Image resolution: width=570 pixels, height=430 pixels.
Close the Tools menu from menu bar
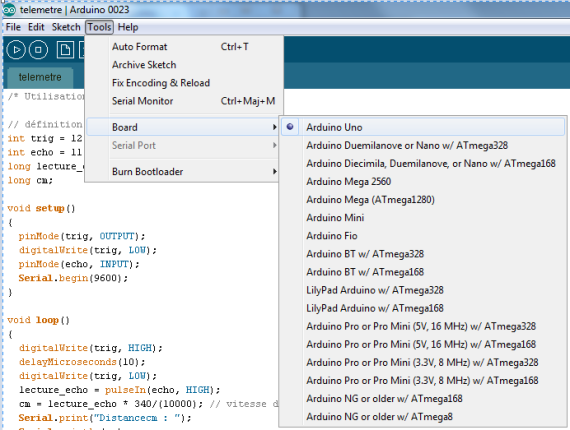[x=99, y=27]
